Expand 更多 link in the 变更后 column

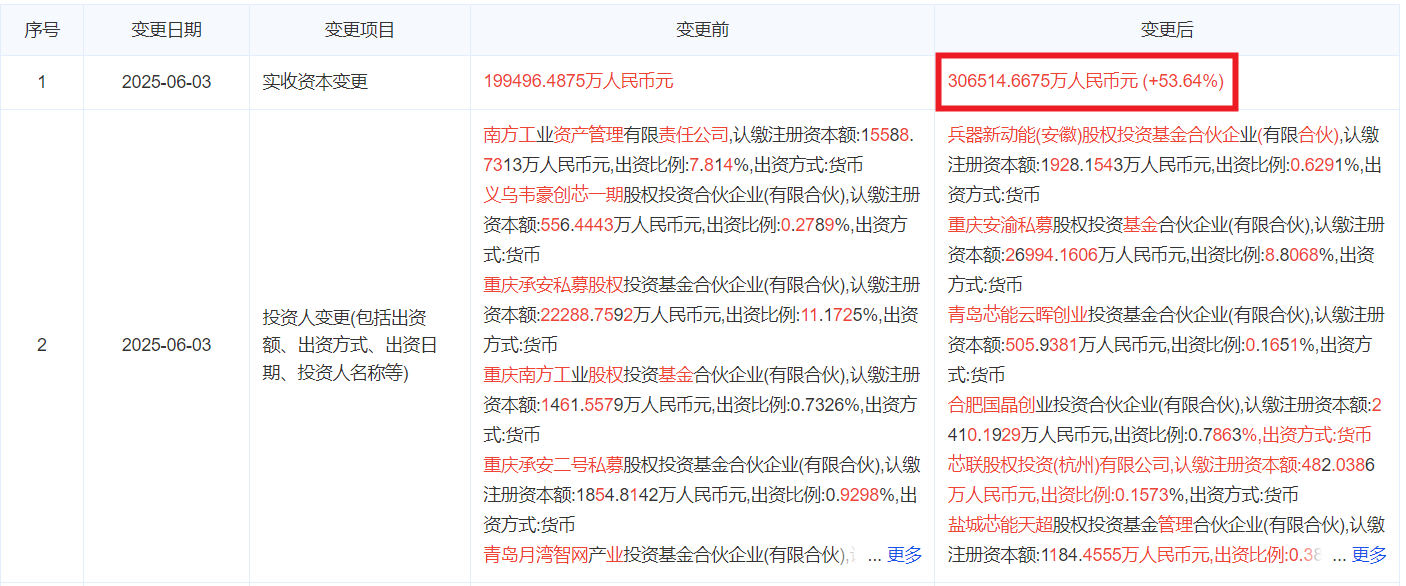(1369, 555)
